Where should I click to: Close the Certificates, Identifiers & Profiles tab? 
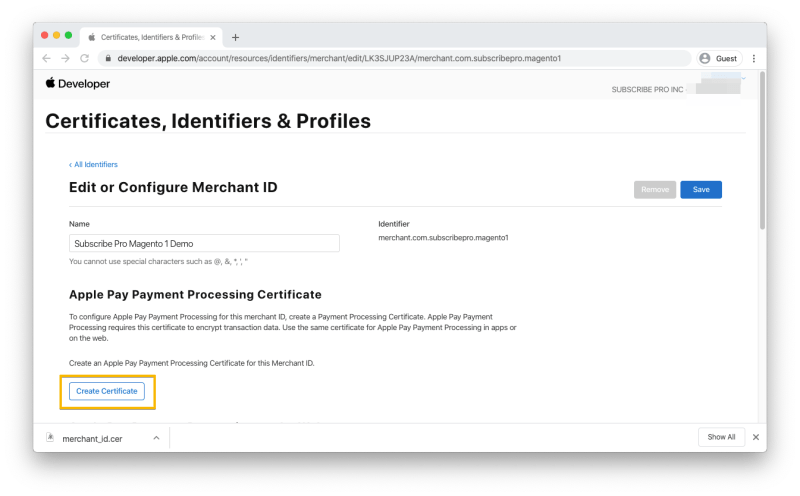[x=213, y=37]
